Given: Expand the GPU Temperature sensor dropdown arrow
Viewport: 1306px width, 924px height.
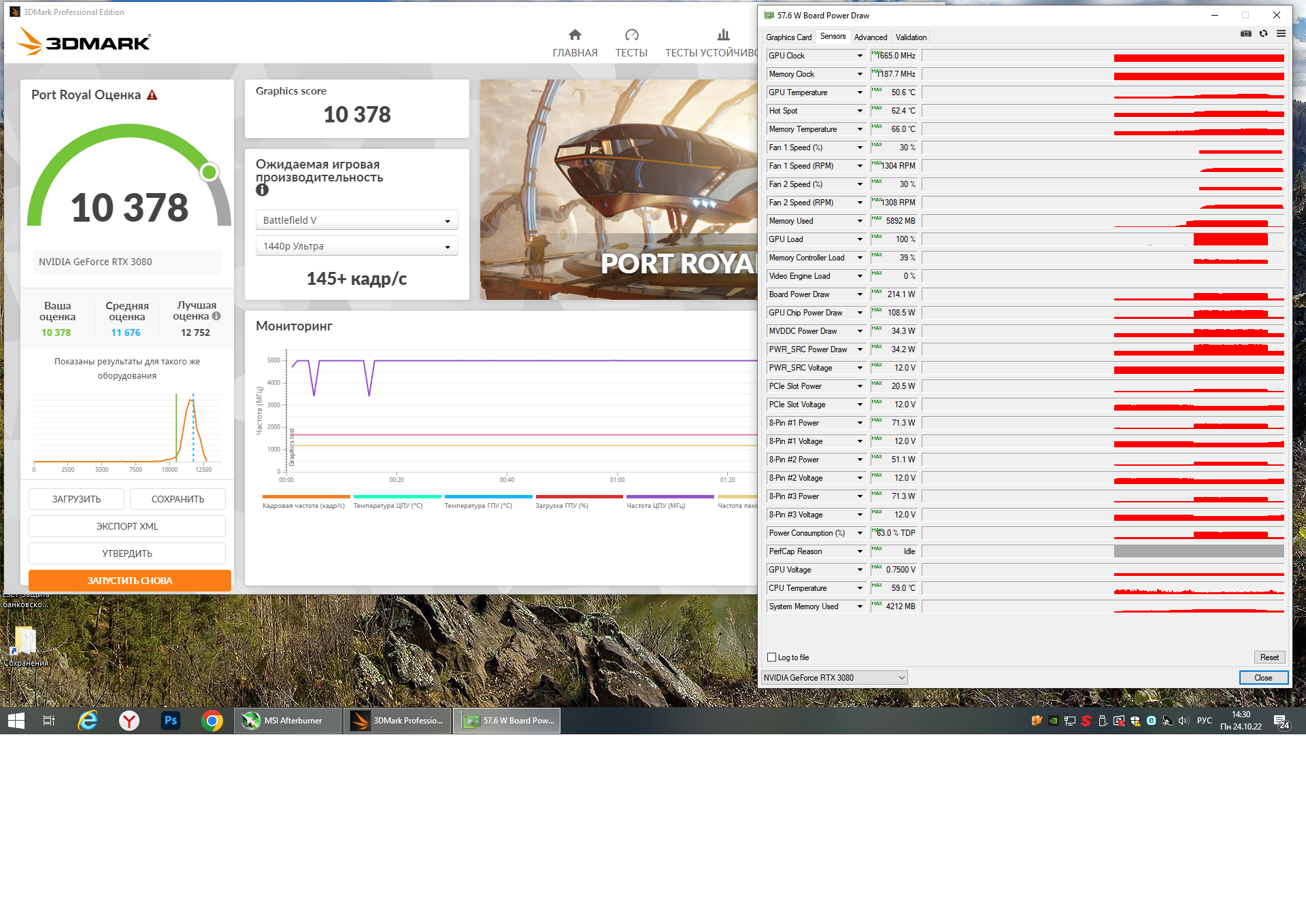Looking at the screenshot, I should click(860, 92).
